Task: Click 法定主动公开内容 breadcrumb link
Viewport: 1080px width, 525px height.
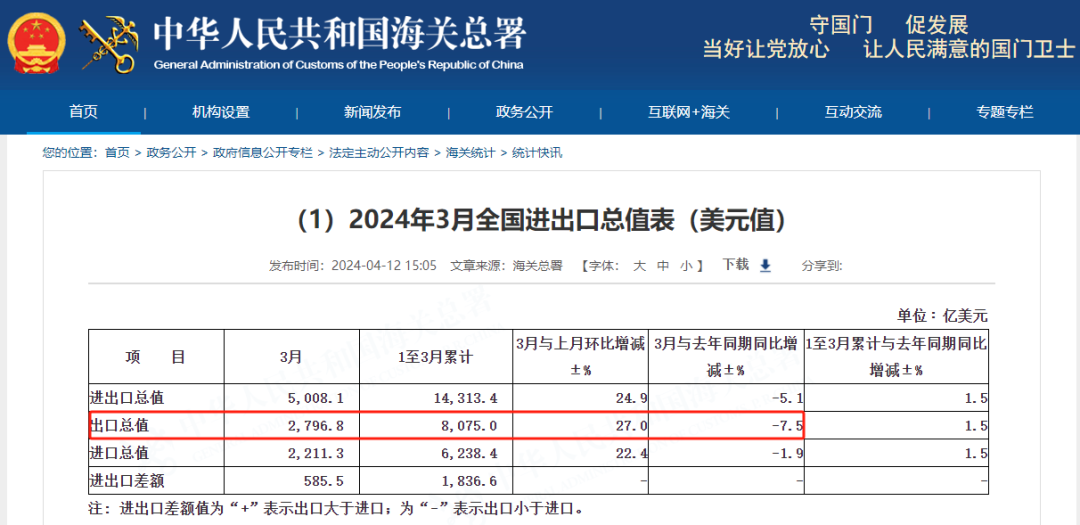Action: [x=379, y=153]
